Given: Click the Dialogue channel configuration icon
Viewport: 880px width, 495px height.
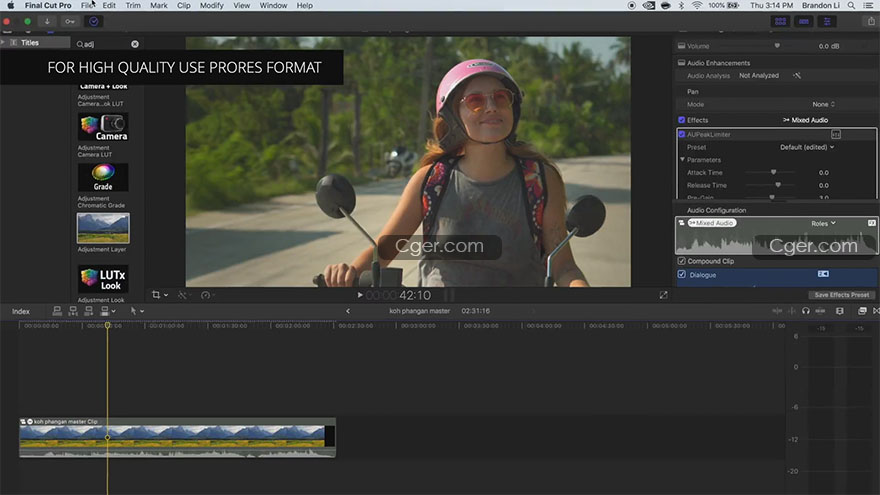Looking at the screenshot, I should point(823,274).
